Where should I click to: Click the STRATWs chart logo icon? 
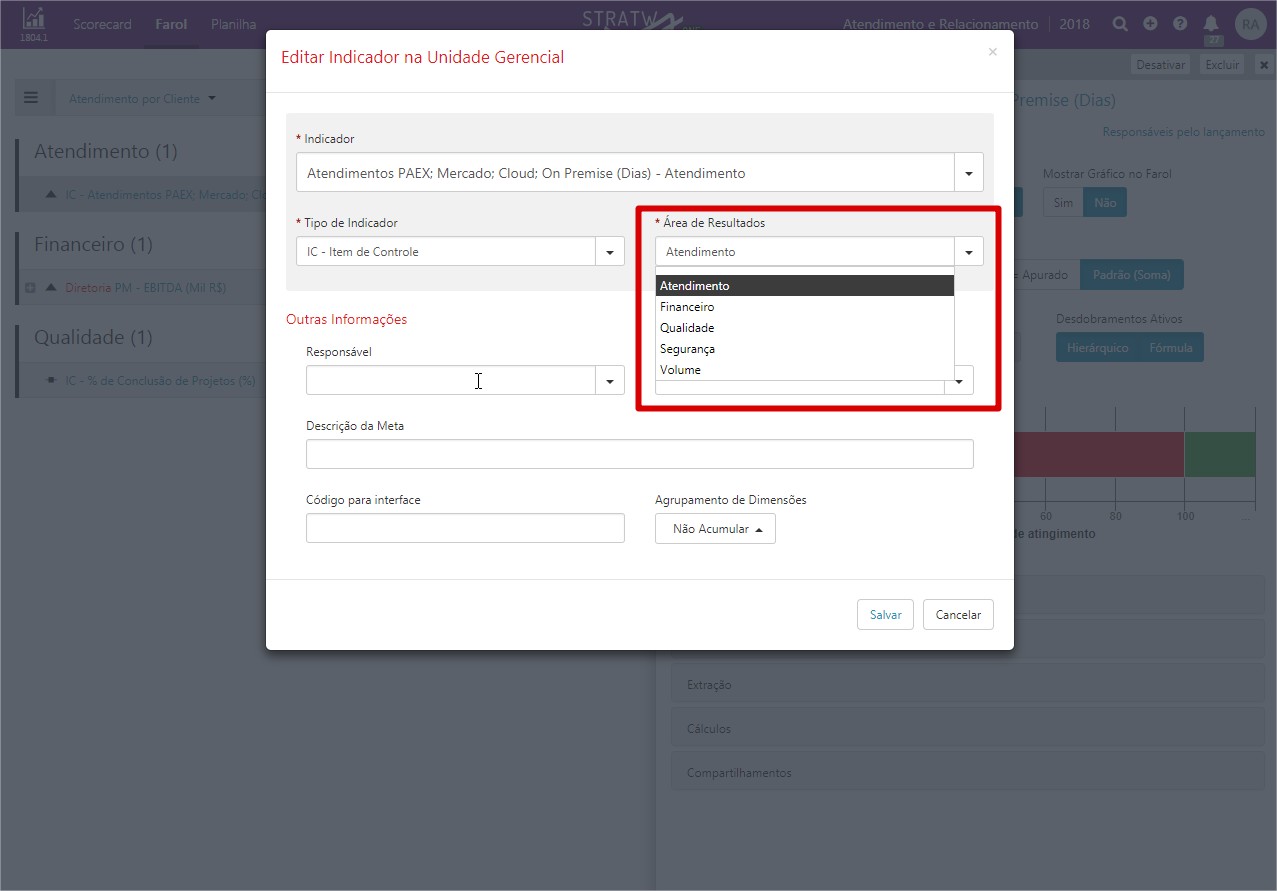pos(33,19)
